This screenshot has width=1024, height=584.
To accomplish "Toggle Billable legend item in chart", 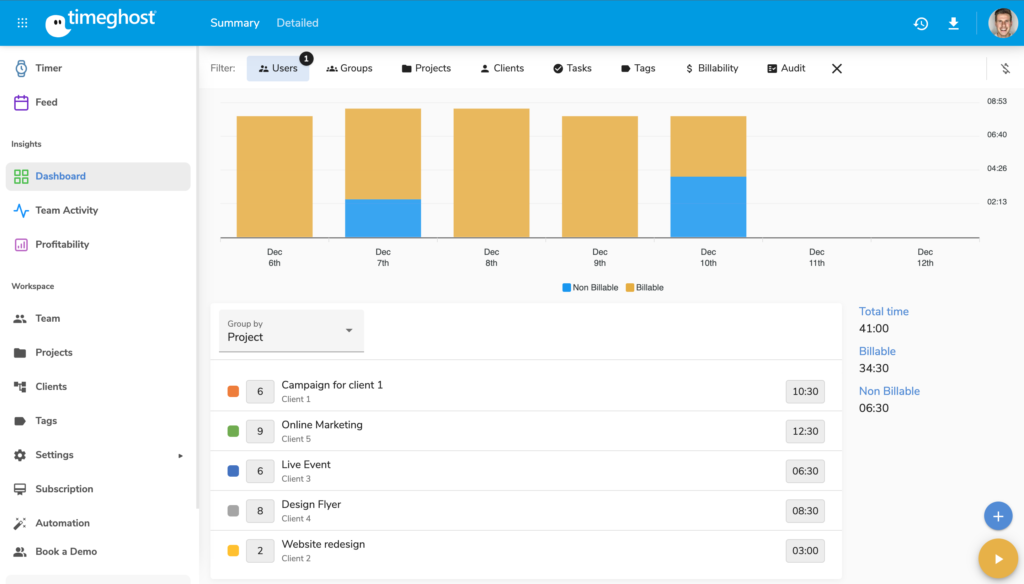I will coord(644,288).
